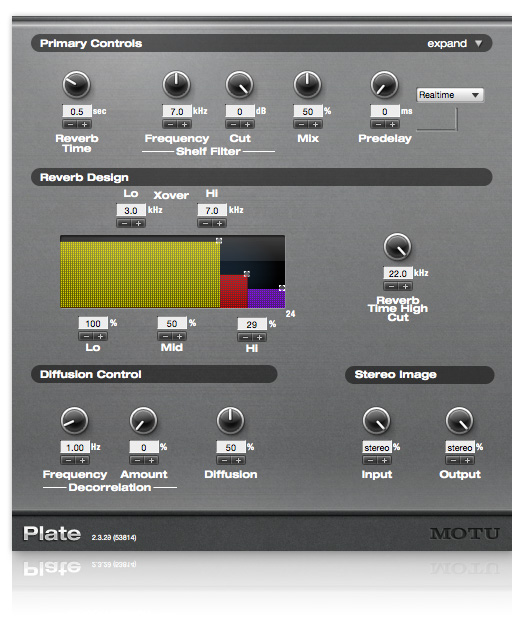This screenshot has width=512, height=632.
Task: Increase Reverb Time High Cut with plus
Action: click(x=406, y=287)
